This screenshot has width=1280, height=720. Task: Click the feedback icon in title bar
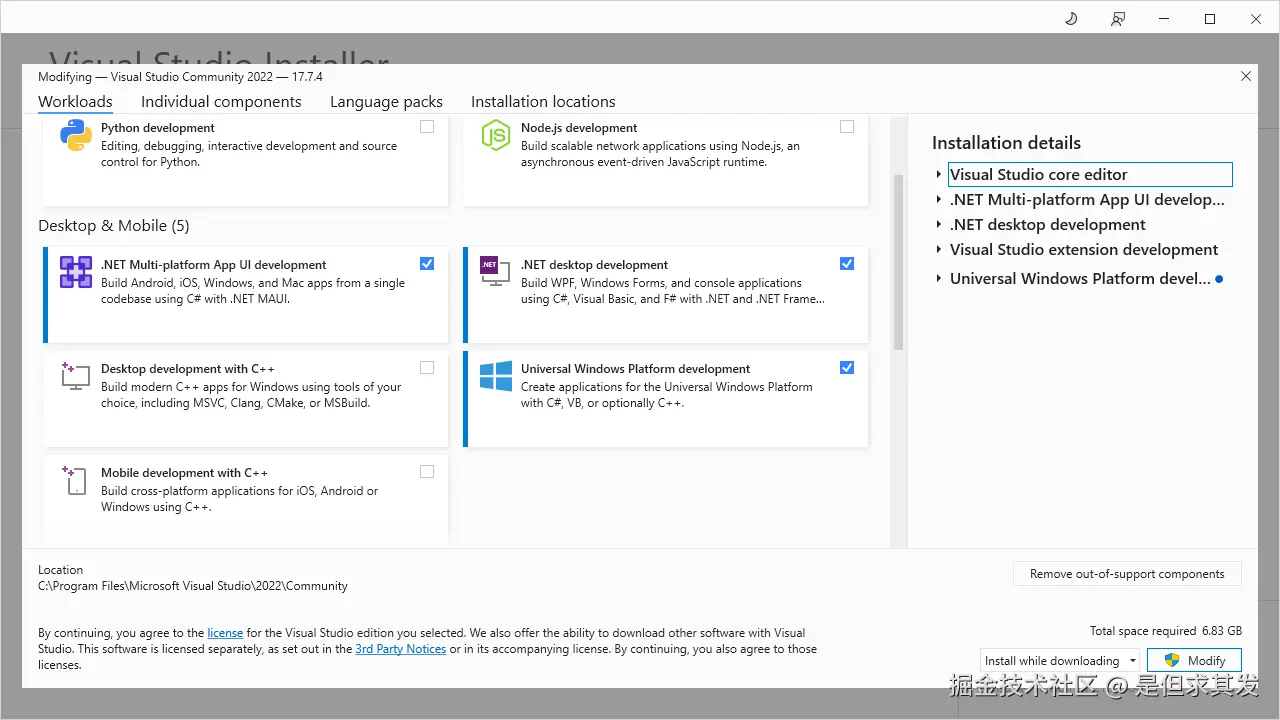[1118, 18]
